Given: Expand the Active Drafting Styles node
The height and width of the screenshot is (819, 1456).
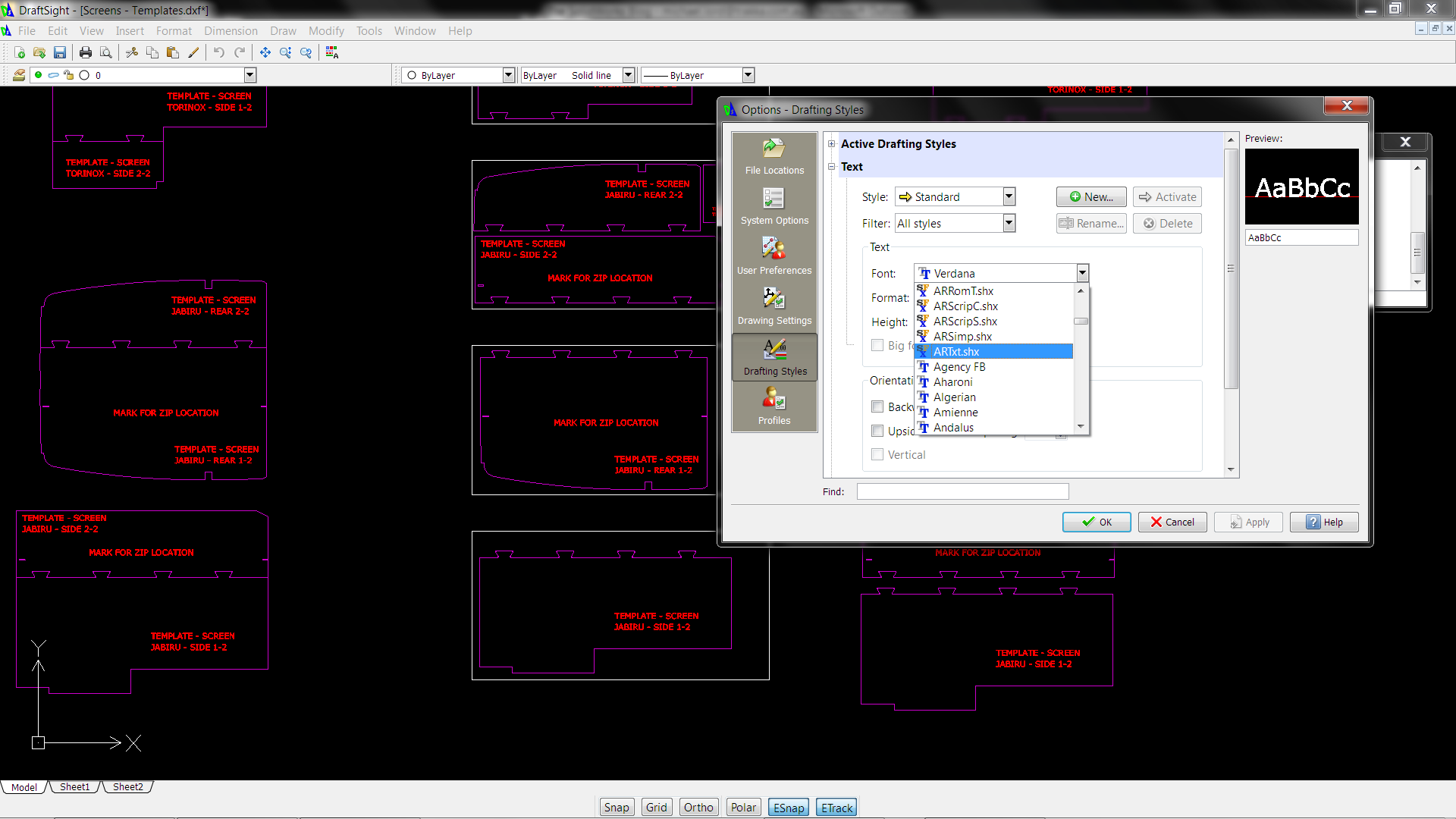Looking at the screenshot, I should (x=832, y=144).
